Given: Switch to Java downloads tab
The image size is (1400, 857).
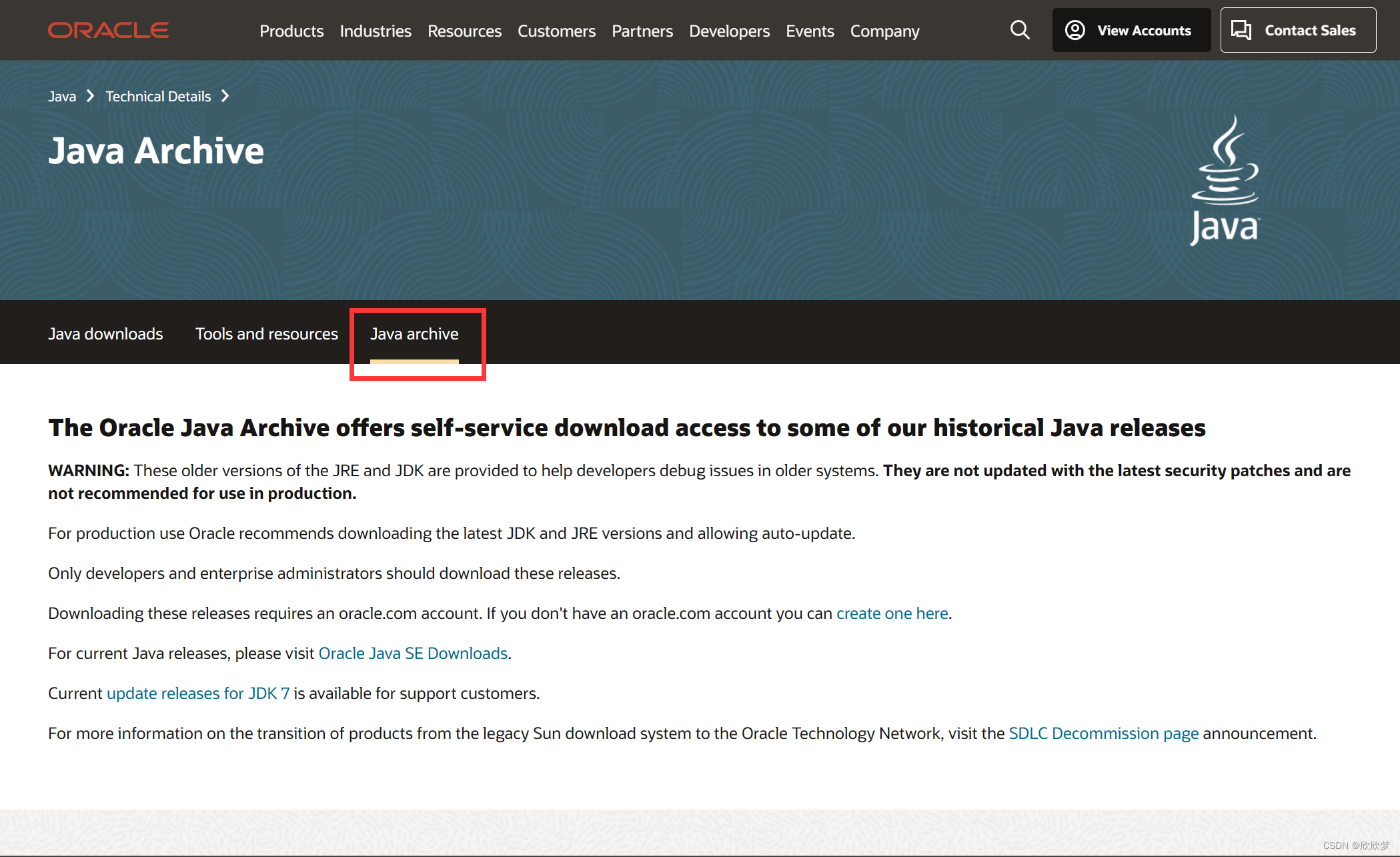Looking at the screenshot, I should point(105,333).
